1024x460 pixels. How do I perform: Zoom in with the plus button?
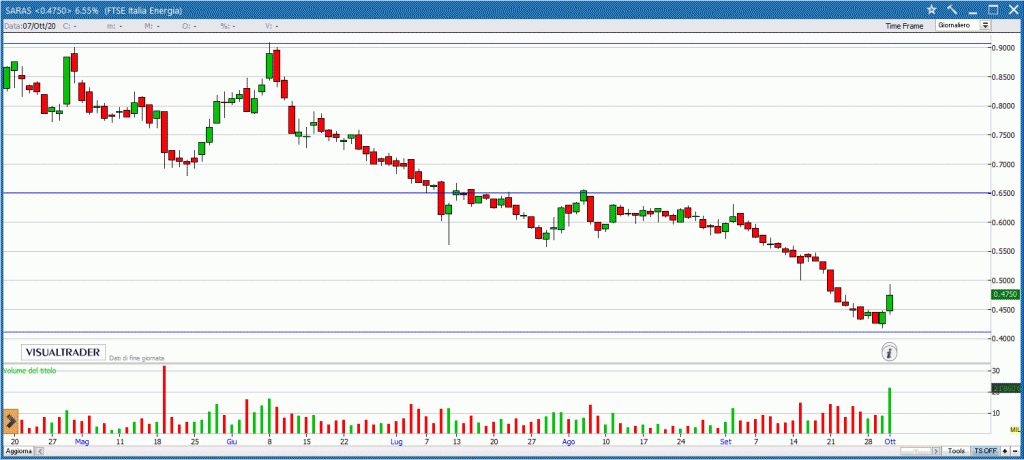[x=1005, y=451]
